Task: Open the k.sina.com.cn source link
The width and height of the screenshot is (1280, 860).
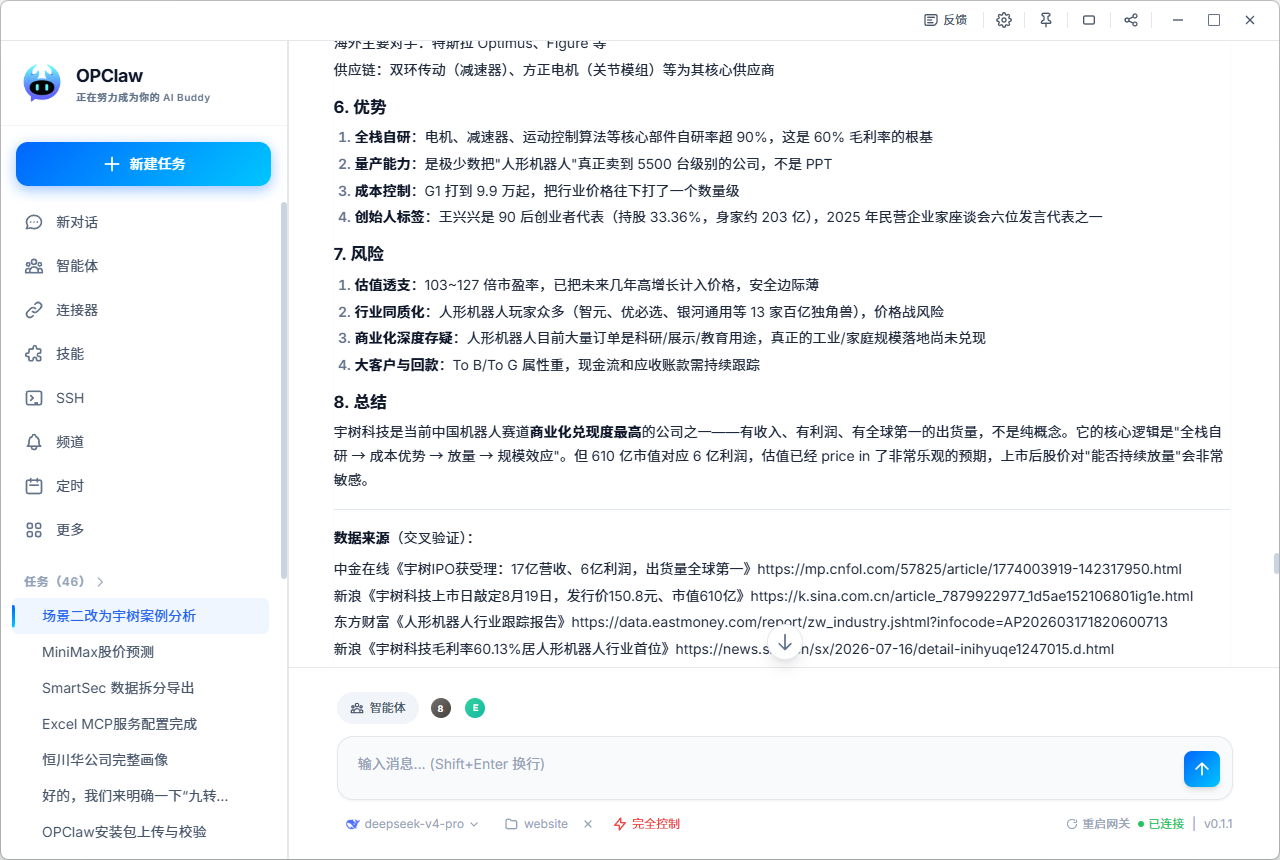Action: click(972, 596)
